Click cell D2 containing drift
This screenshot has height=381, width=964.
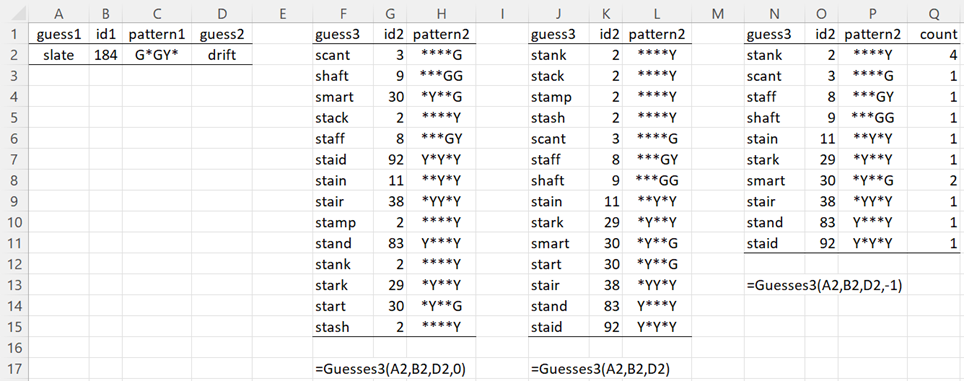(x=221, y=55)
